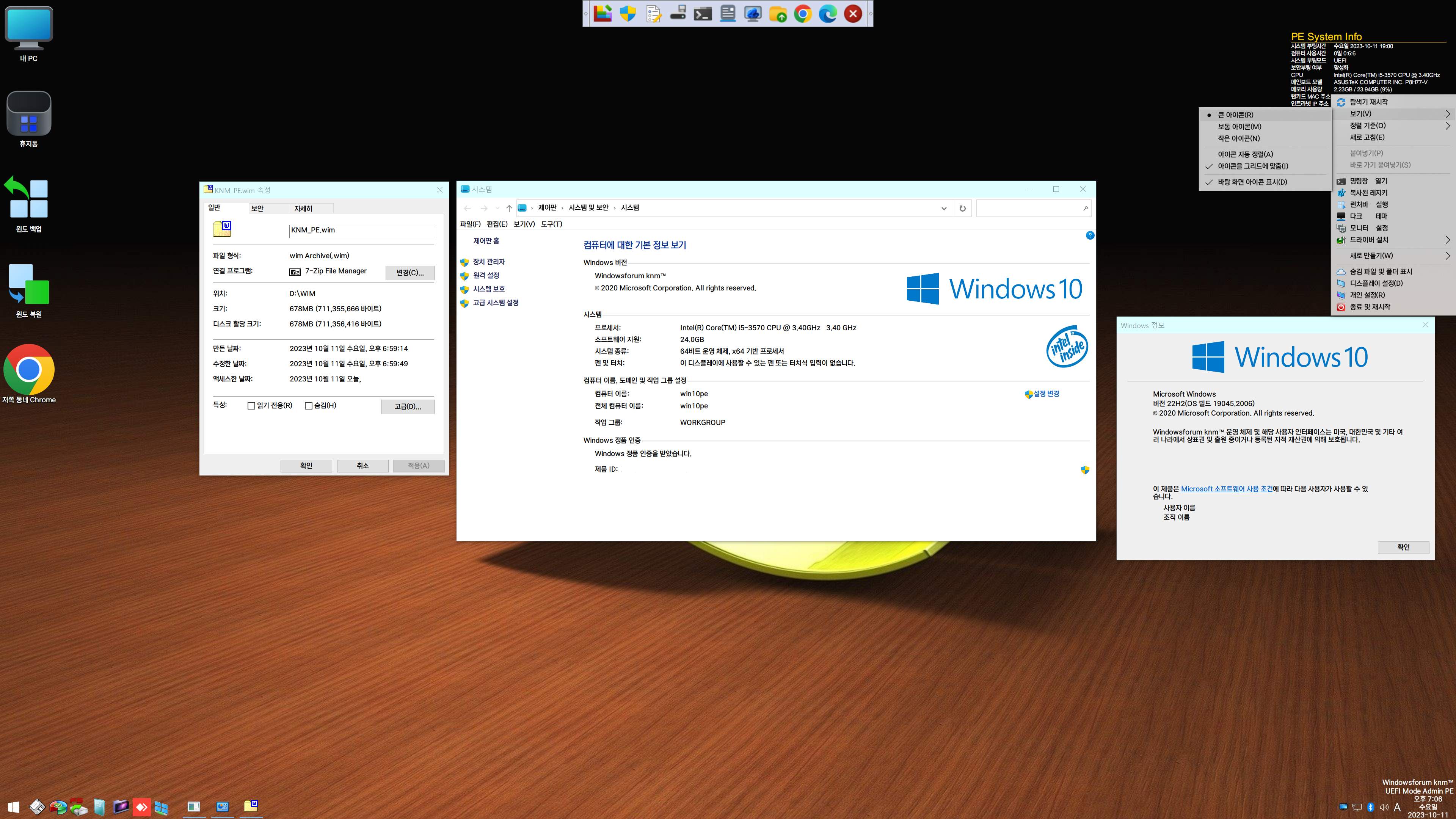1456x819 pixels.
Task: Select Small icons (작은 아이콘) option
Action: click(x=1265, y=138)
